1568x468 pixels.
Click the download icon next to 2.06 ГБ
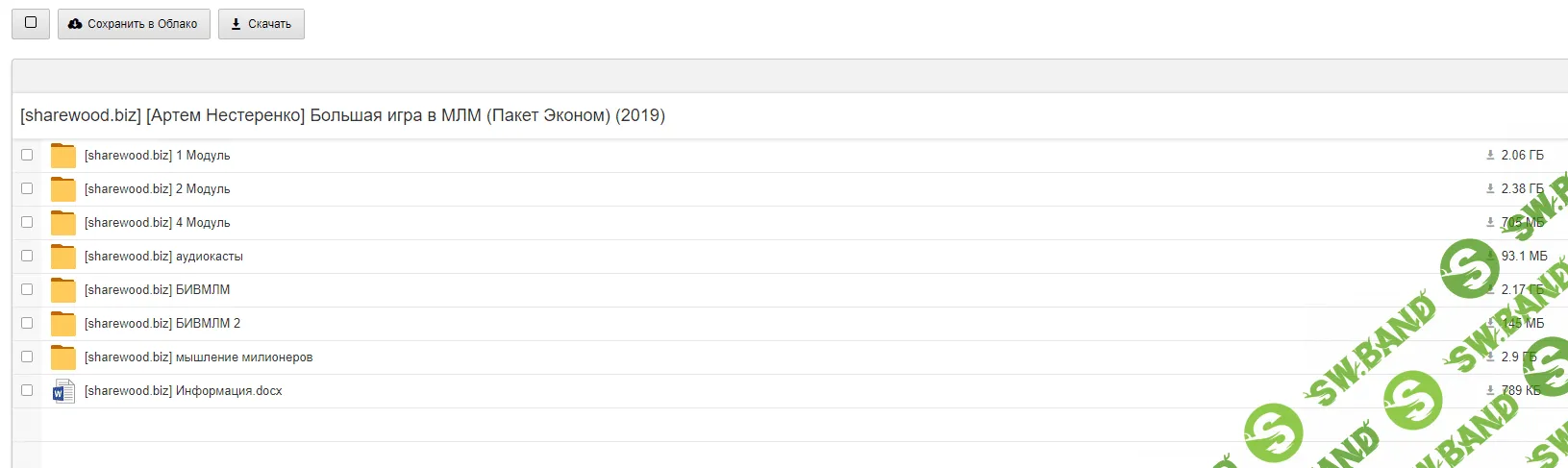(1490, 155)
